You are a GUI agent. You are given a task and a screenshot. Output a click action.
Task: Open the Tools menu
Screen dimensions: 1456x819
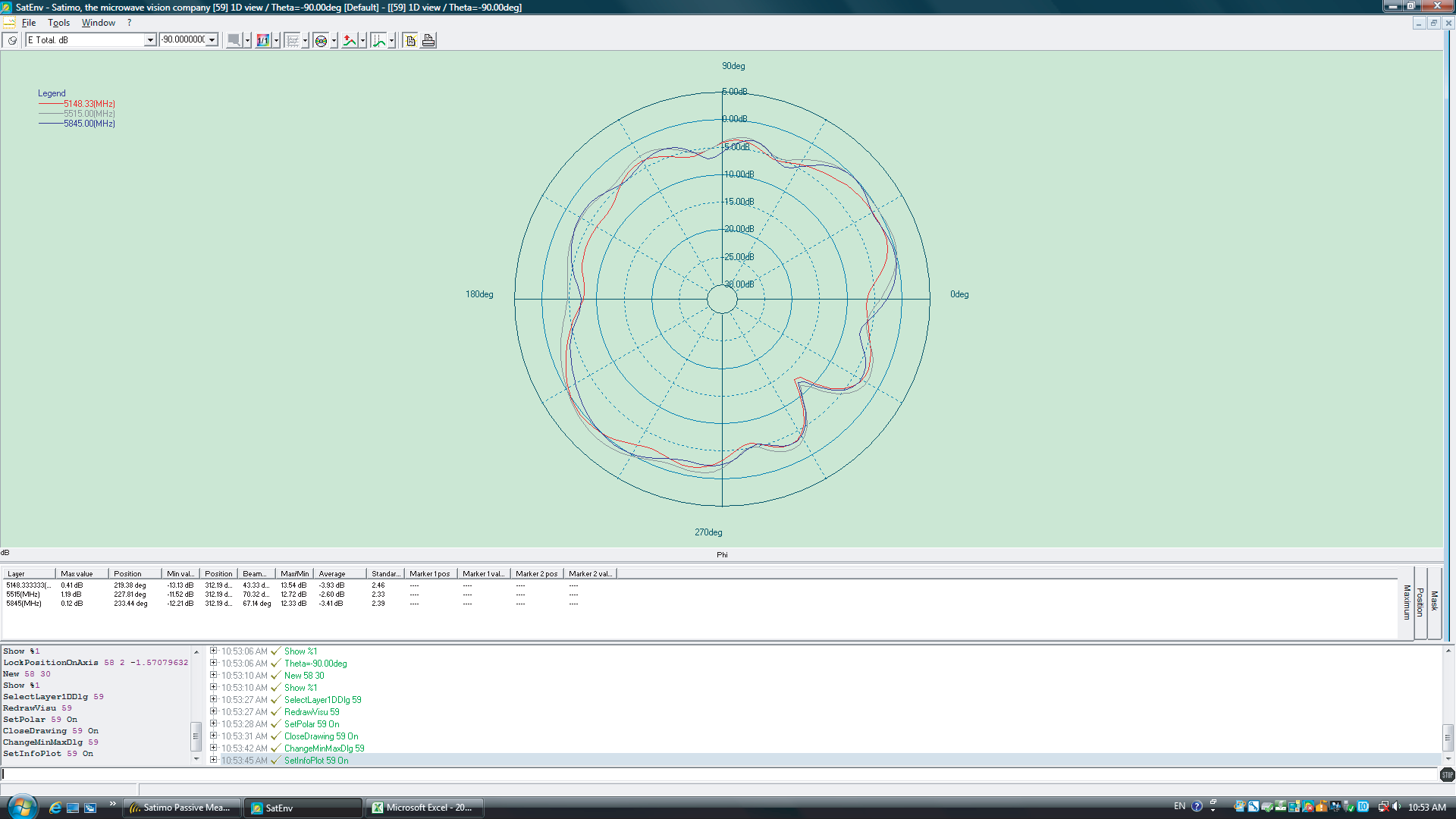(58, 23)
